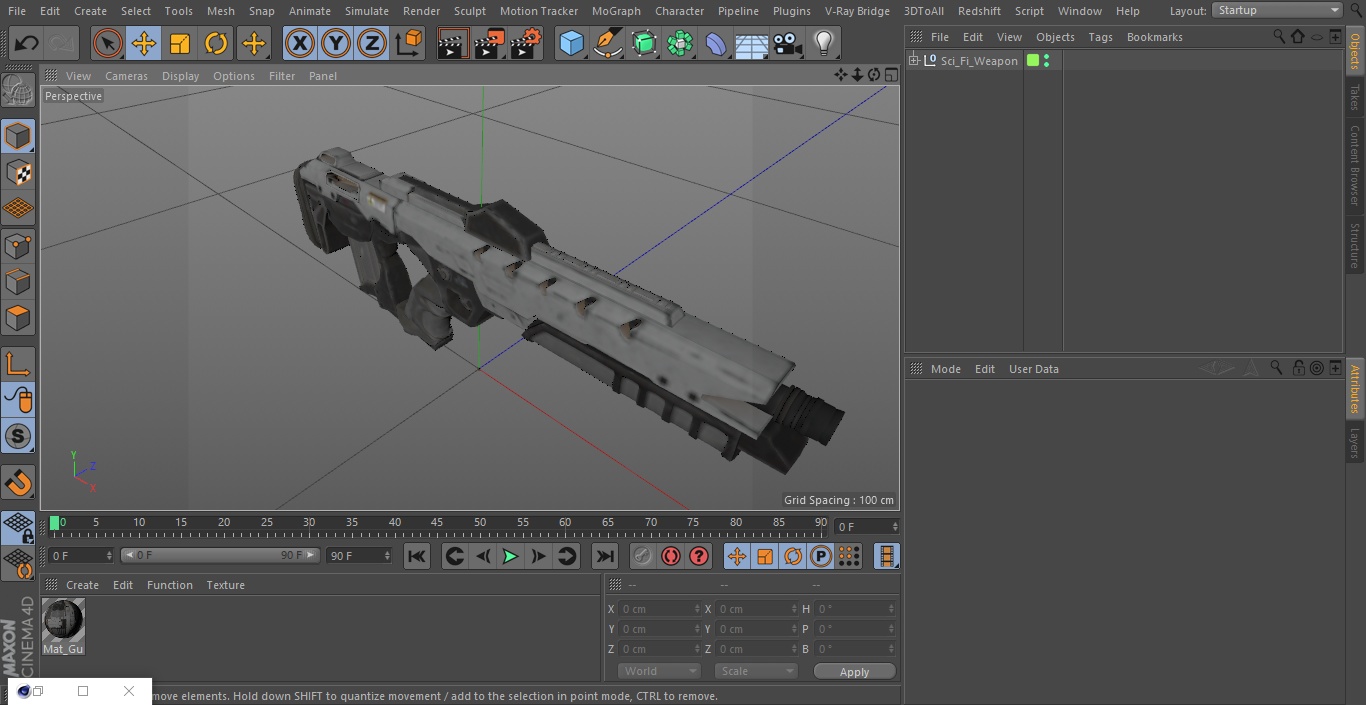The width and height of the screenshot is (1366, 705).
Task: Click Sci_Fi_Weapon green layer swatch
Action: 1033,61
